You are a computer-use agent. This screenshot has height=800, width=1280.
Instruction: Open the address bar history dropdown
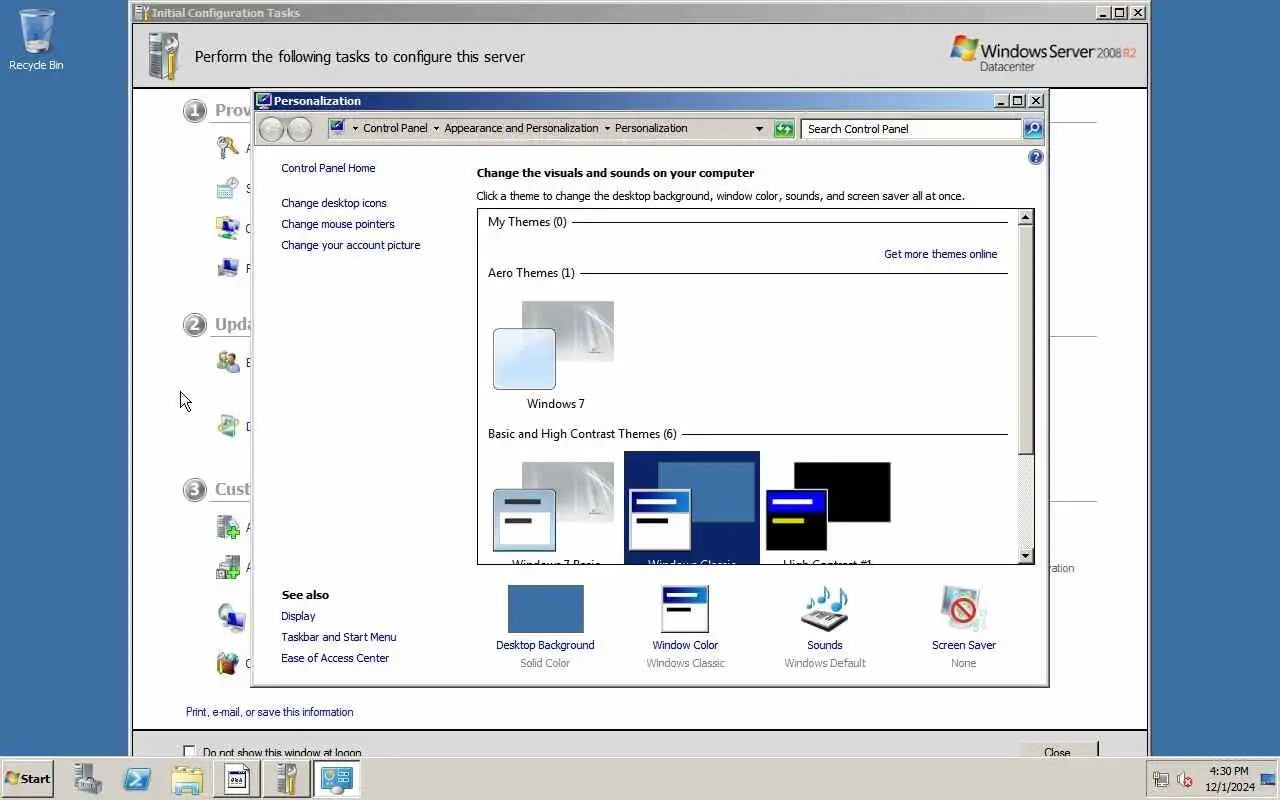[759, 129]
